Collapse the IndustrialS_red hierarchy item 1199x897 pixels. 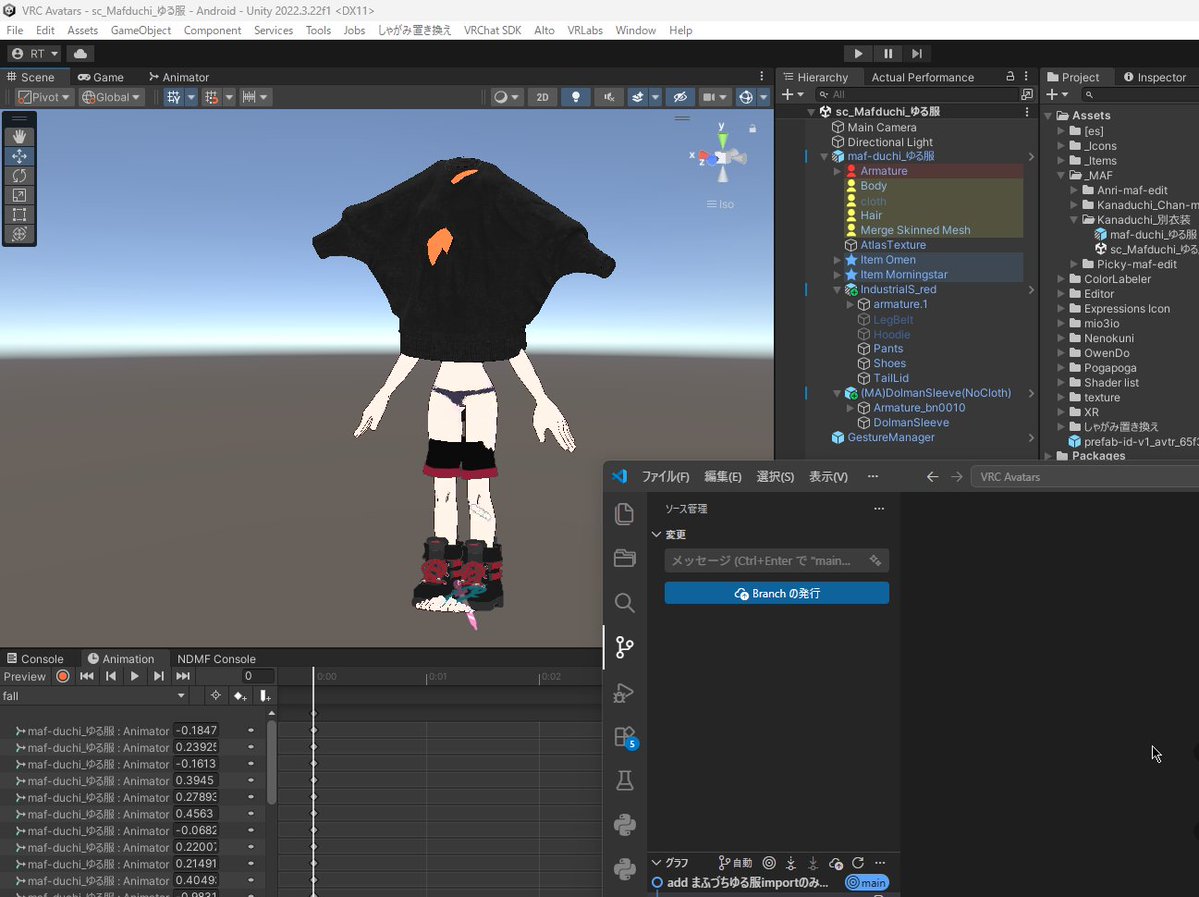point(837,290)
